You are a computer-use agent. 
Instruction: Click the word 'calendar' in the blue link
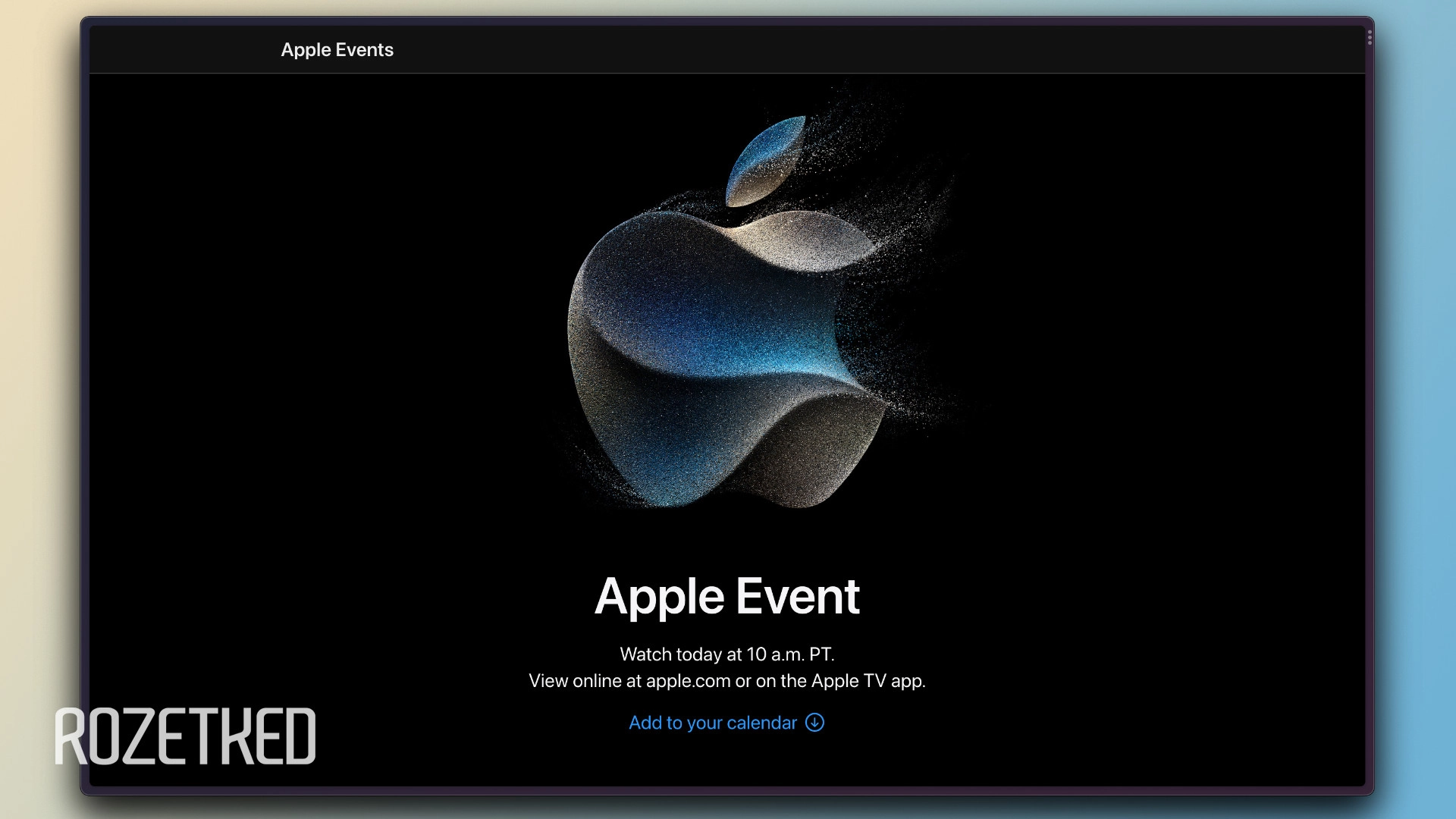coord(761,723)
